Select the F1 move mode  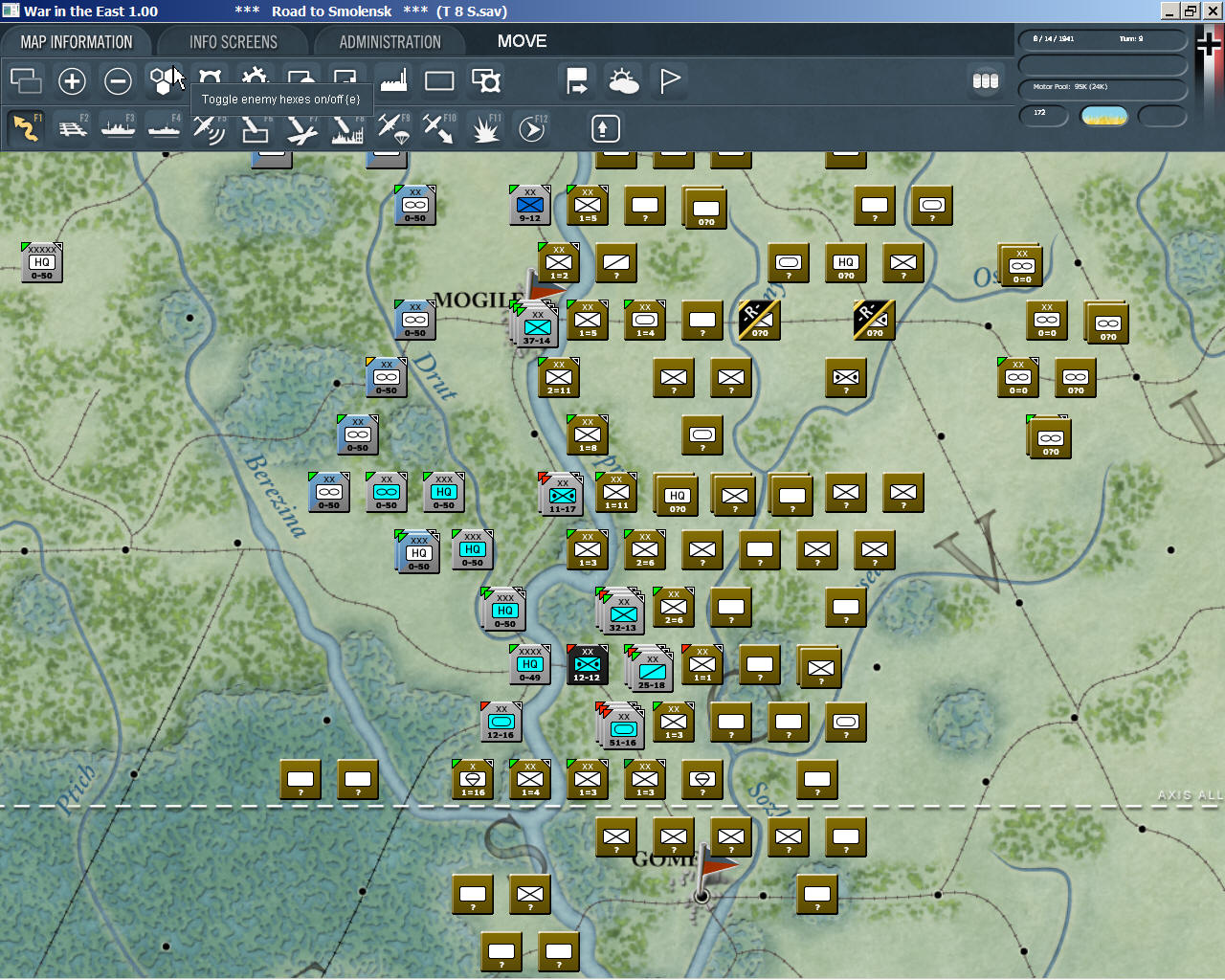[26, 127]
